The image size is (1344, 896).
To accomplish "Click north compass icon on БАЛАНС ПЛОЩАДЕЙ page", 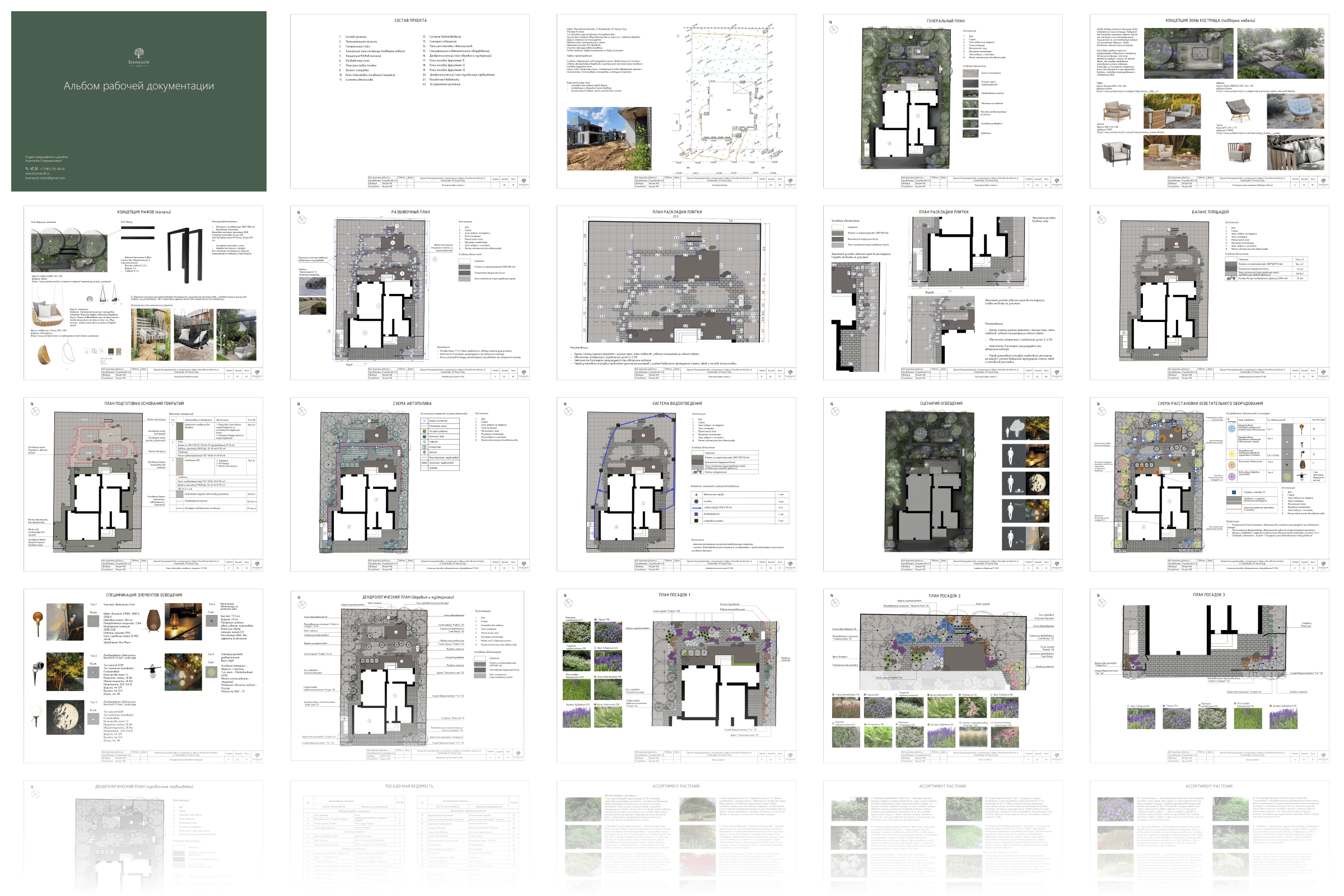I will point(1101,220).
